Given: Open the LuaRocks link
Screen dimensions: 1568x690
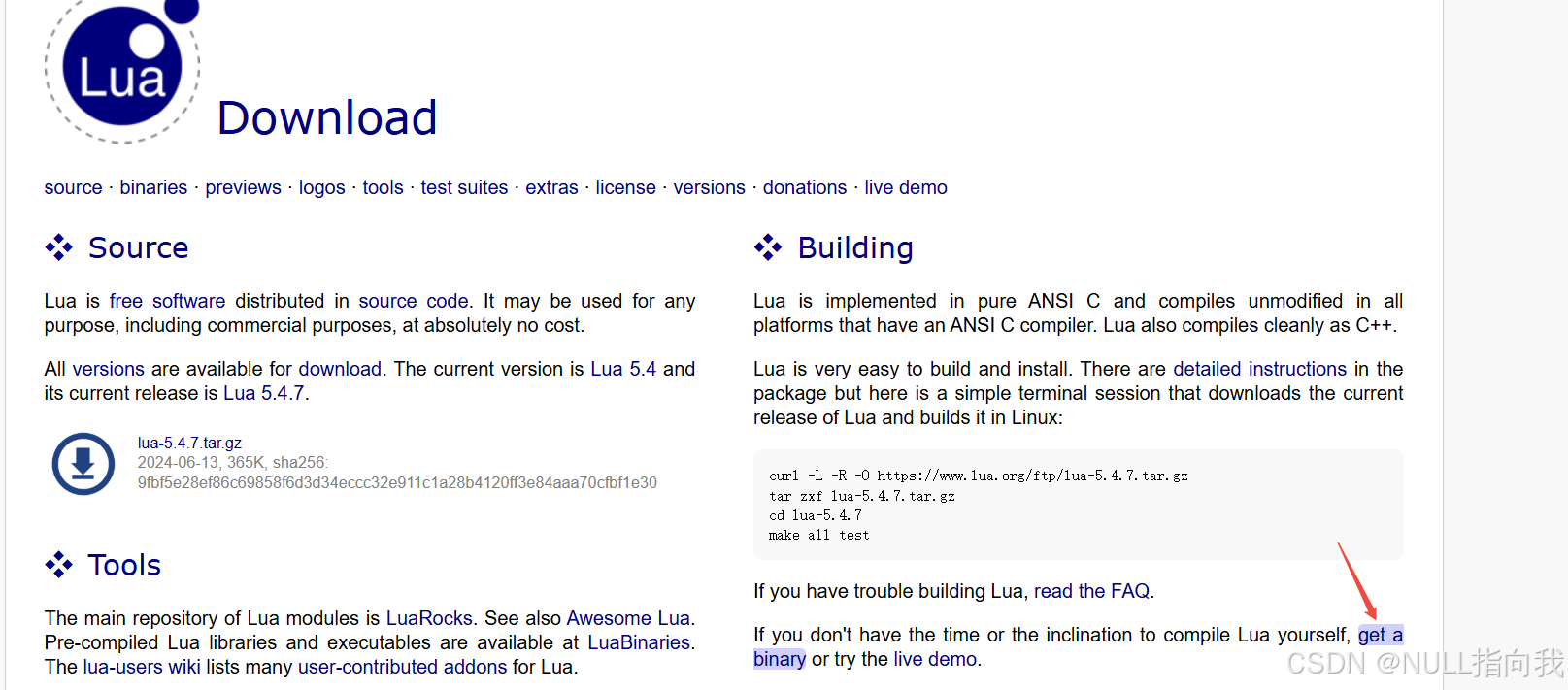Looking at the screenshot, I should click(x=429, y=618).
